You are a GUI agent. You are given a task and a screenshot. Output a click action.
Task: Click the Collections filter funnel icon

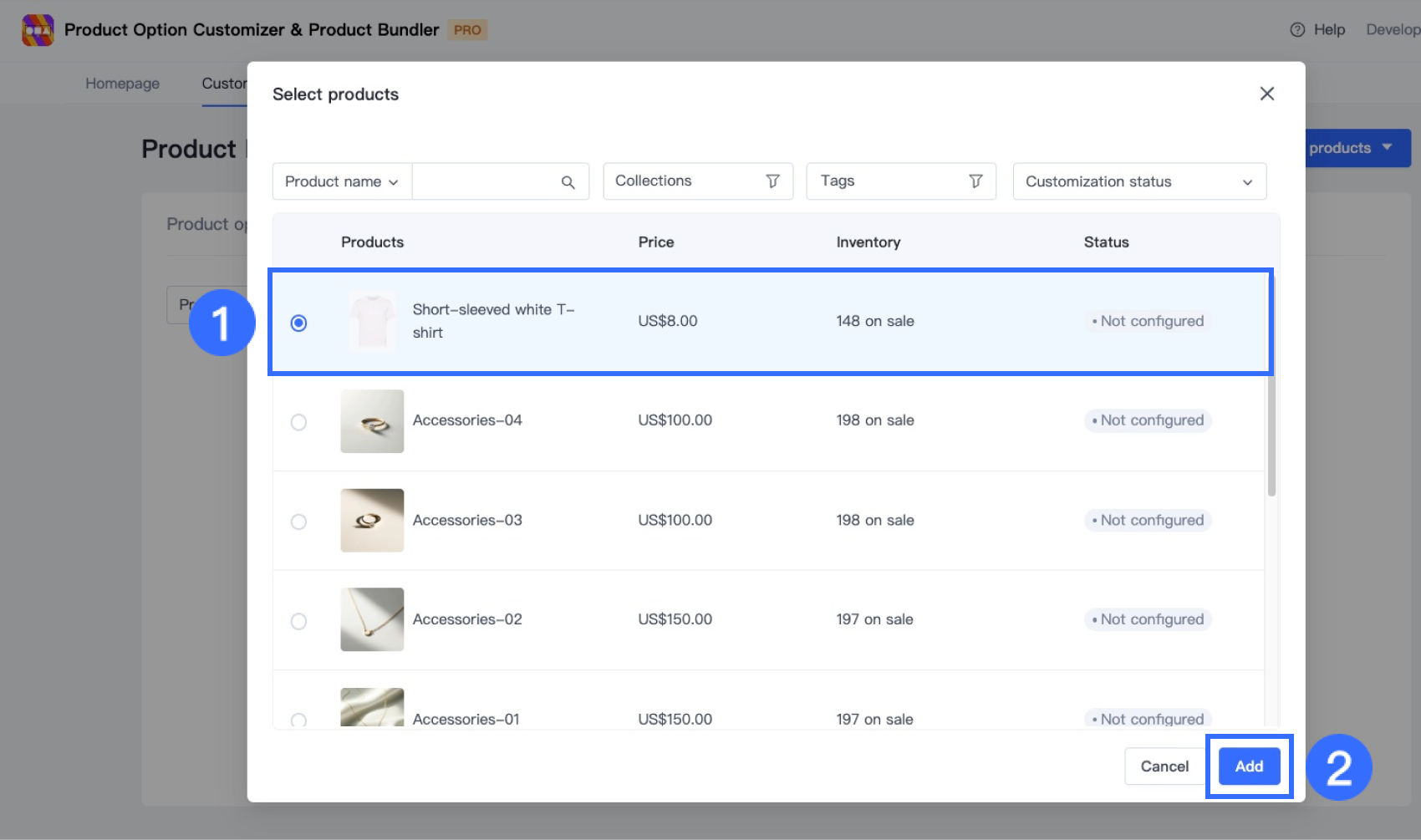click(772, 181)
